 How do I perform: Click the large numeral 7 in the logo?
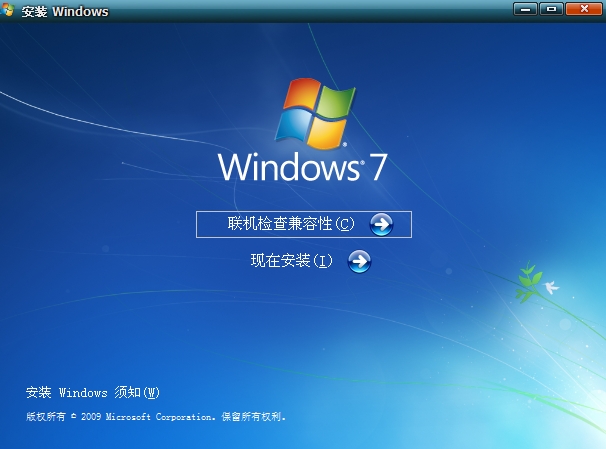coord(378,165)
